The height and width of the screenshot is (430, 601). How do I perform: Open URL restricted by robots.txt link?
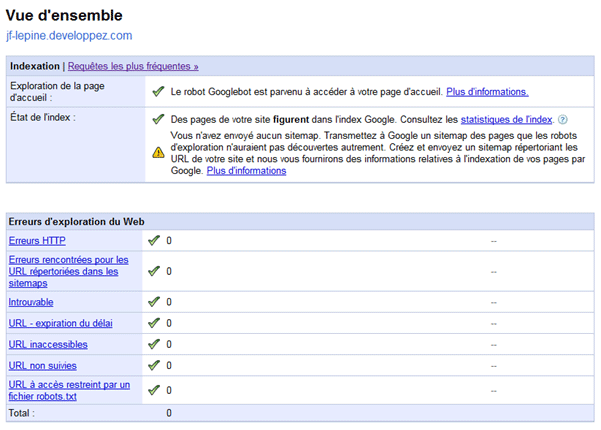[68, 390]
